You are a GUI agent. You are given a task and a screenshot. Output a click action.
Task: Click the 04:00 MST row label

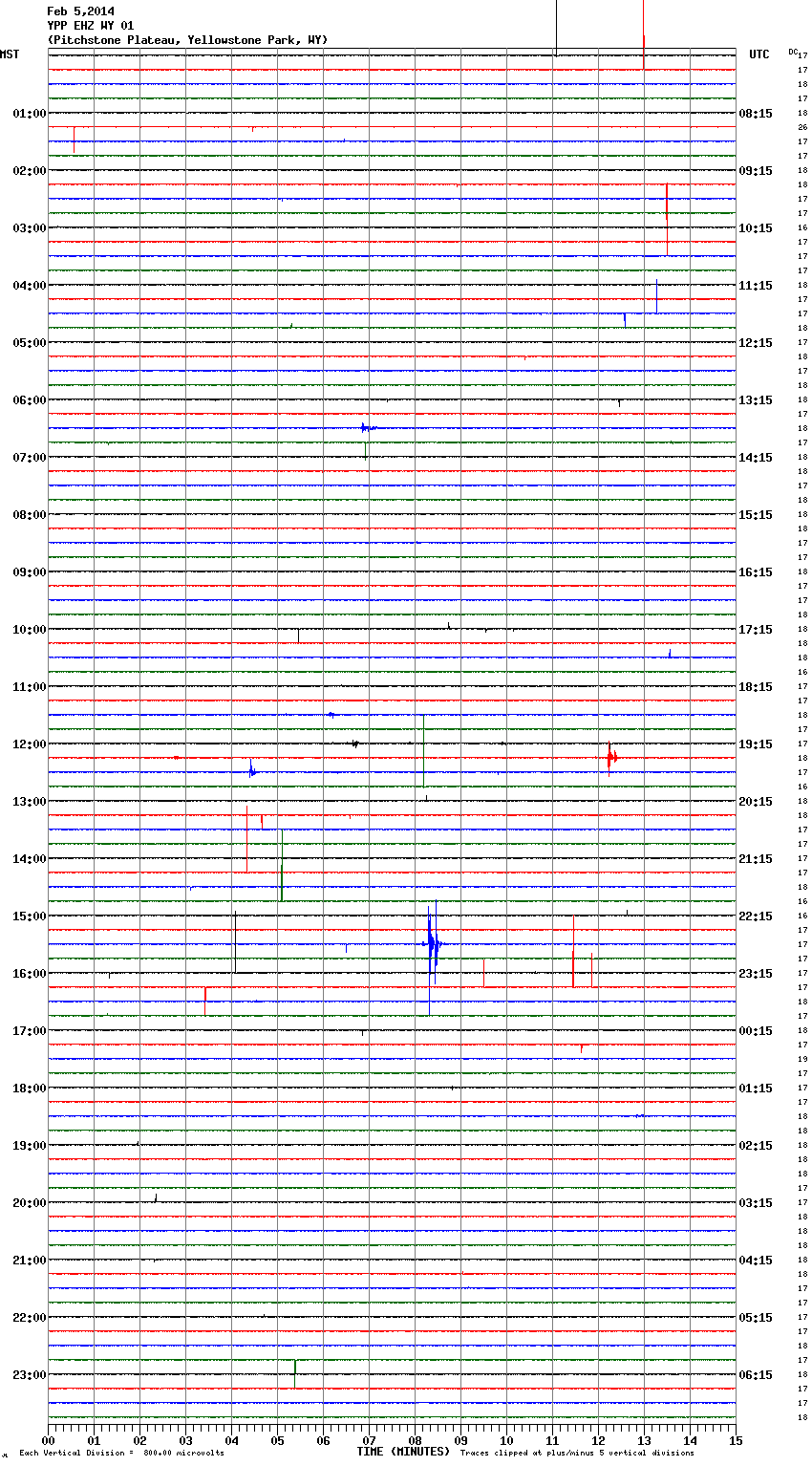pyautogui.click(x=29, y=285)
